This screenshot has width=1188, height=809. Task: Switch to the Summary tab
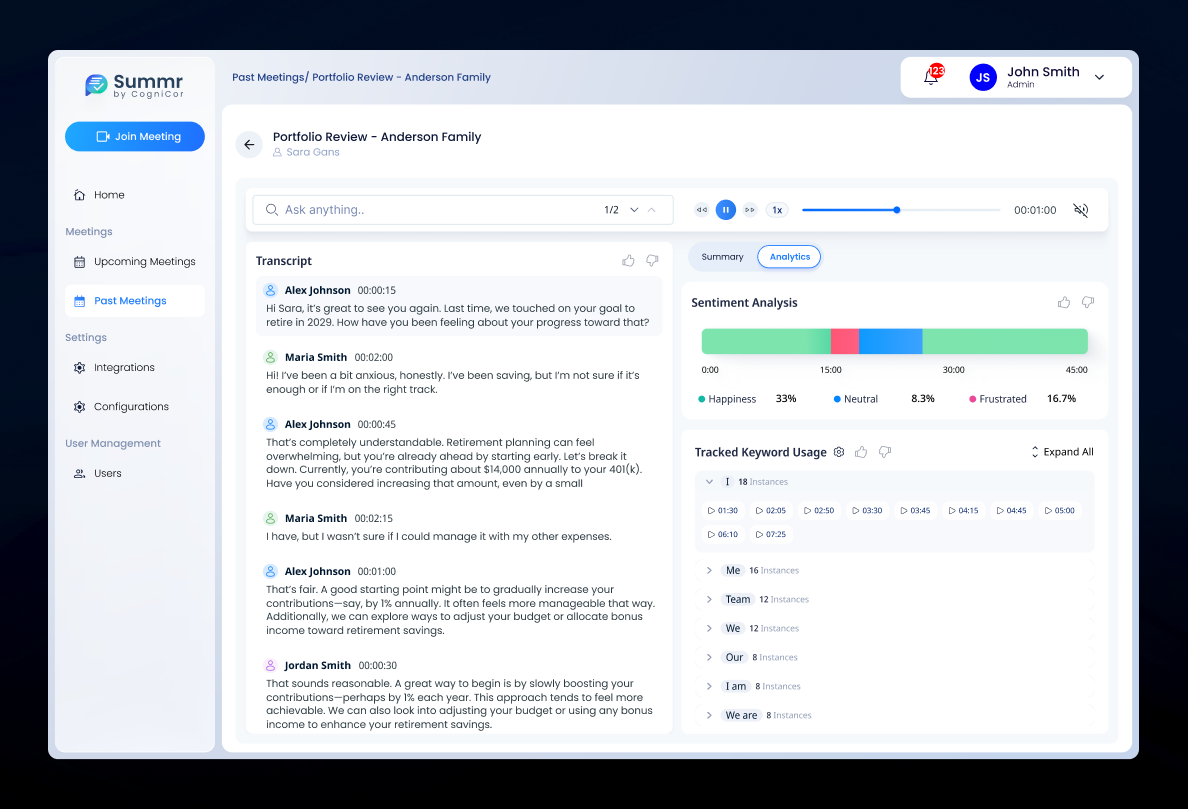(x=722, y=257)
